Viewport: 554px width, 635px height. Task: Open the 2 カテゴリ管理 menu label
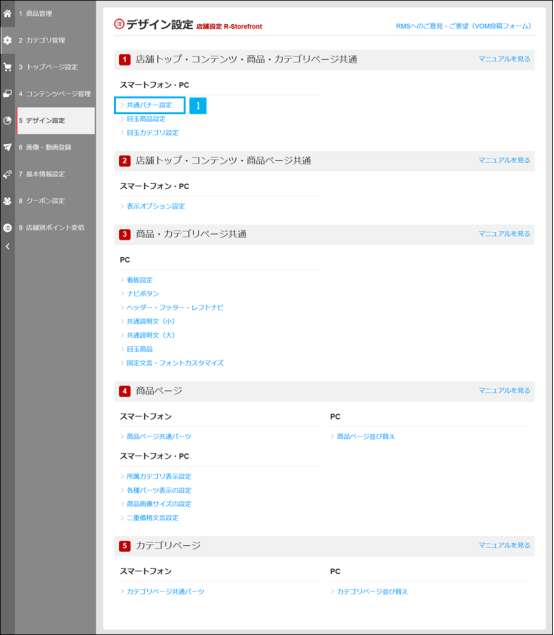click(x=42, y=40)
